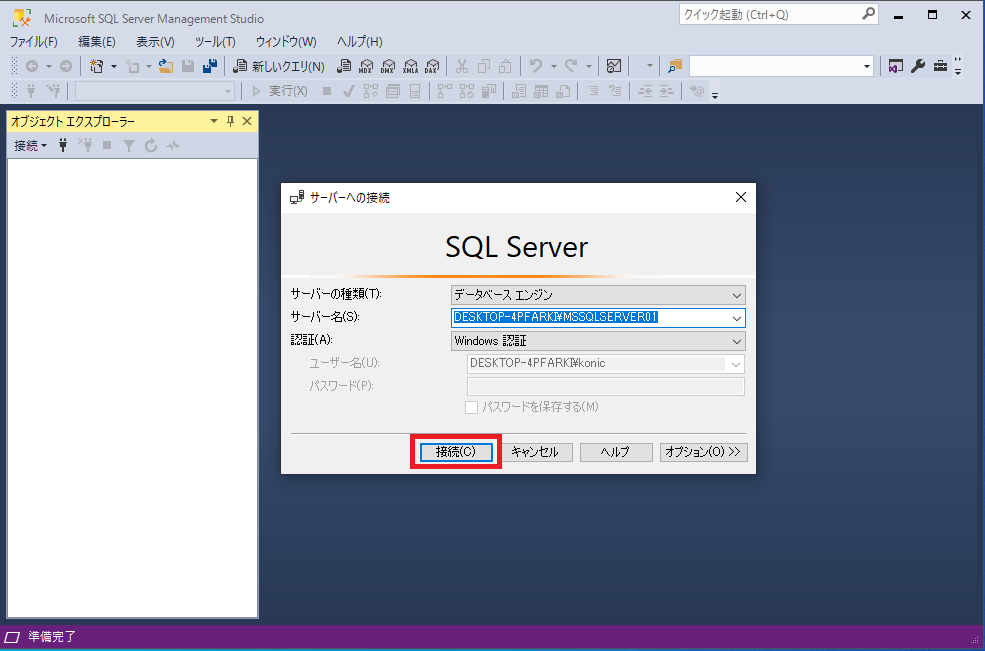Open a new DAX query

[431, 66]
